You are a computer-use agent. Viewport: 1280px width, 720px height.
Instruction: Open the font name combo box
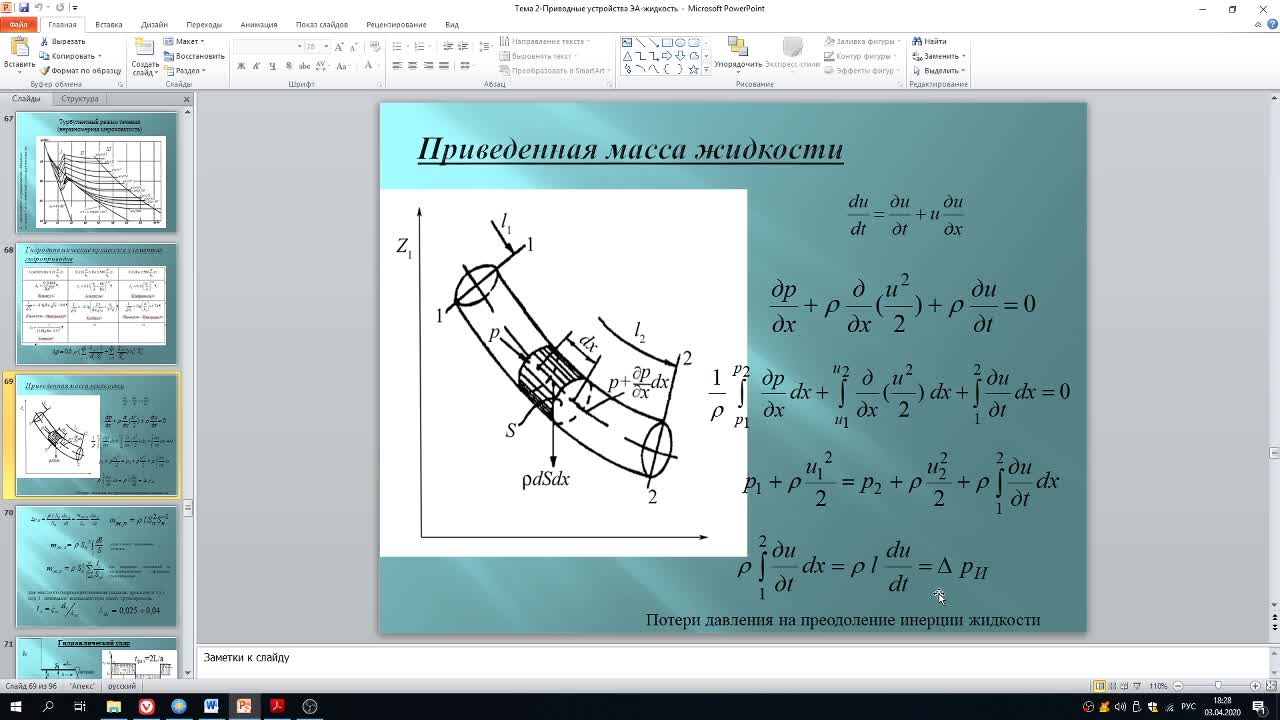click(267, 46)
